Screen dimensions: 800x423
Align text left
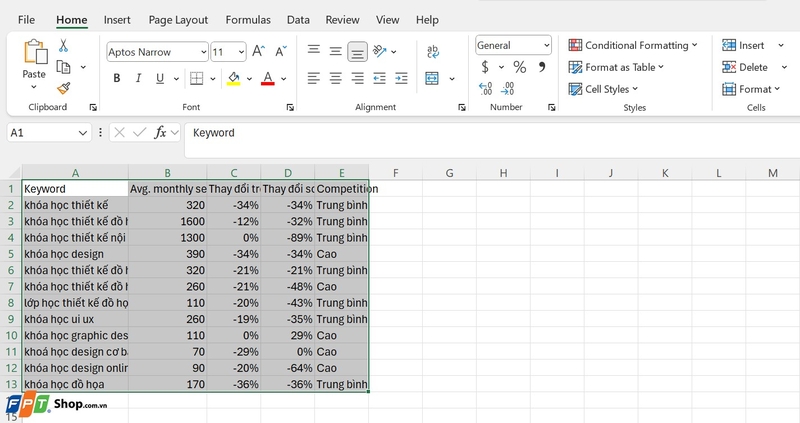point(314,79)
